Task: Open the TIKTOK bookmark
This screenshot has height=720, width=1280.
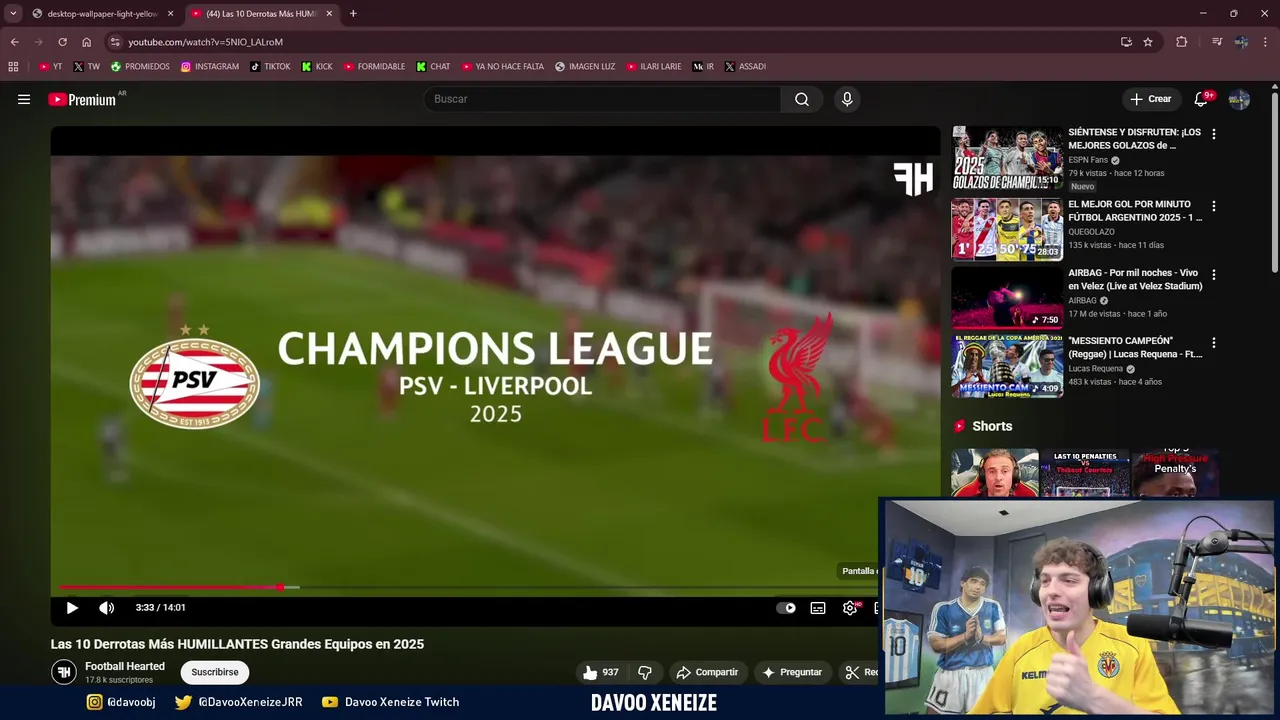Action: coord(270,67)
